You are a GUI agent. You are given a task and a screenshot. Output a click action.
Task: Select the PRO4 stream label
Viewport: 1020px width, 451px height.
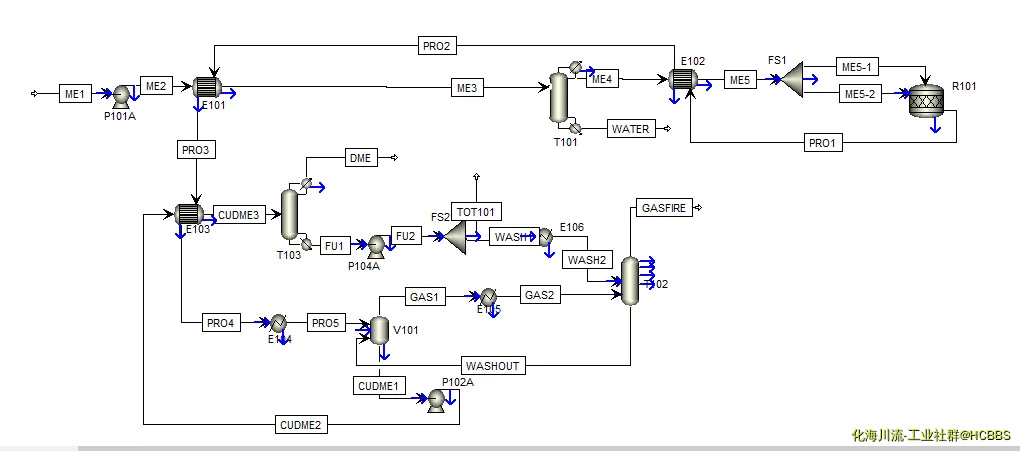coord(221,322)
